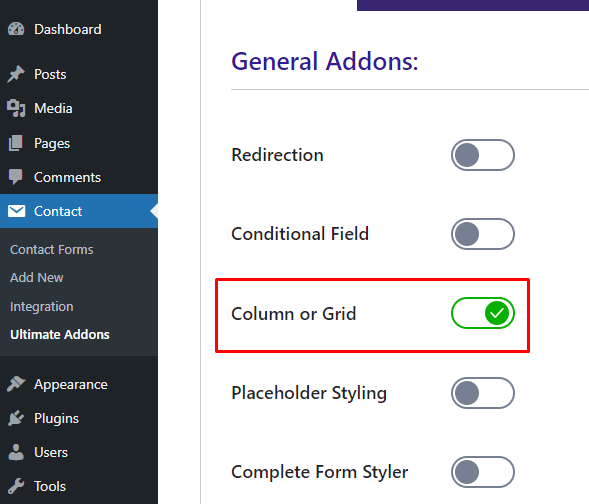Open Contact Forms submenu item
Viewport: 589px width, 504px height.
pos(51,249)
